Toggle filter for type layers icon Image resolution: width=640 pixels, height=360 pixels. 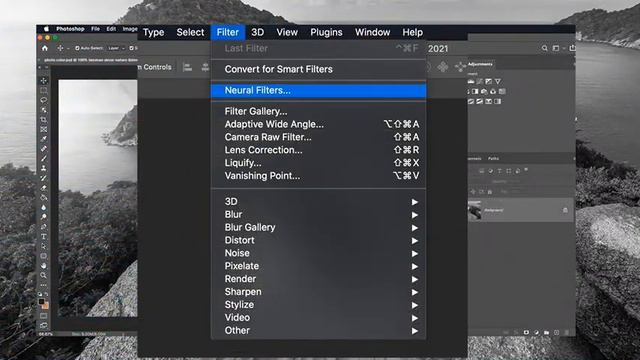pyautogui.click(x=500, y=171)
